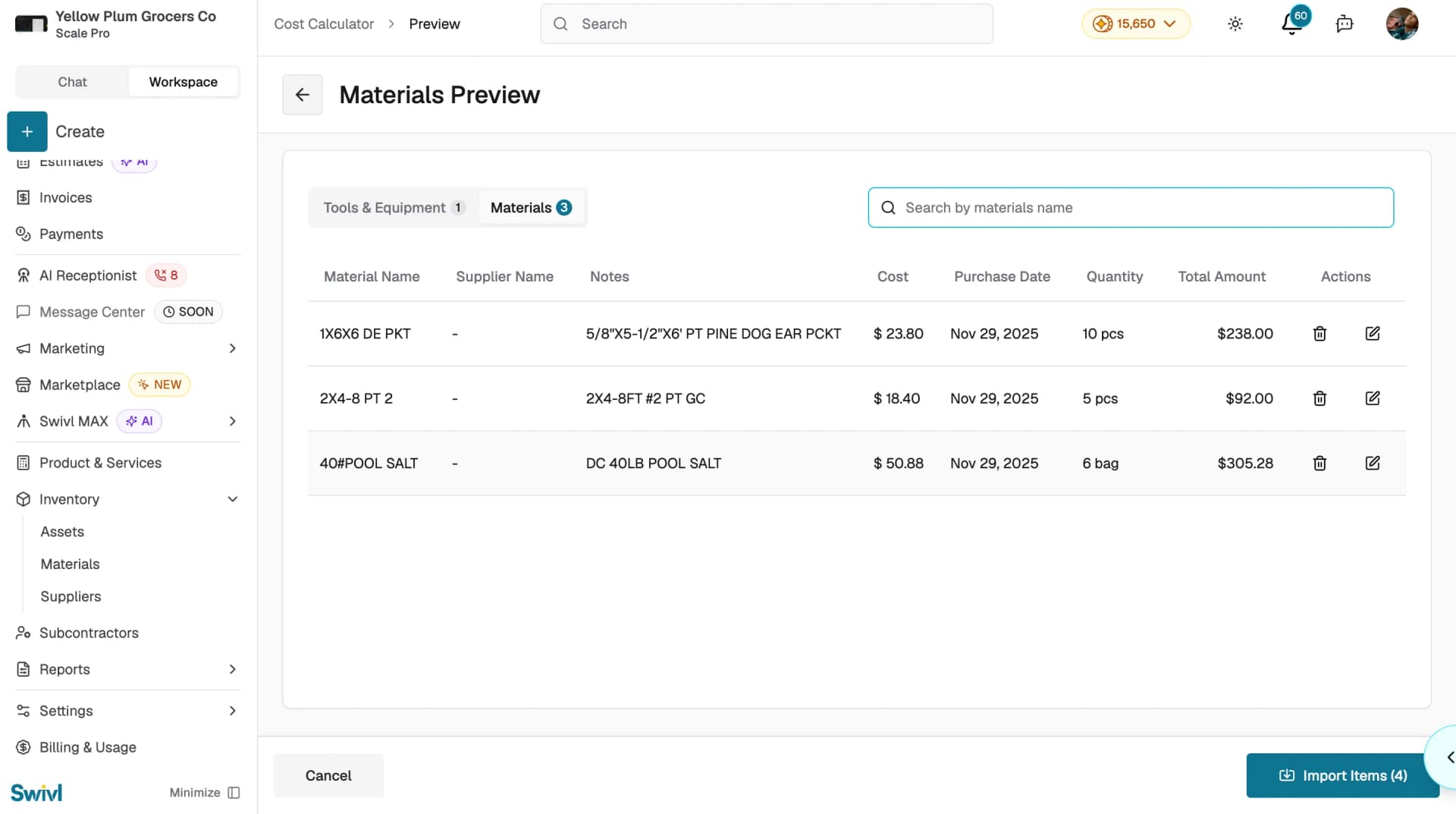Delete the 2X4-8 PT 2 material
This screenshot has height=814, width=1456.
(1319, 398)
